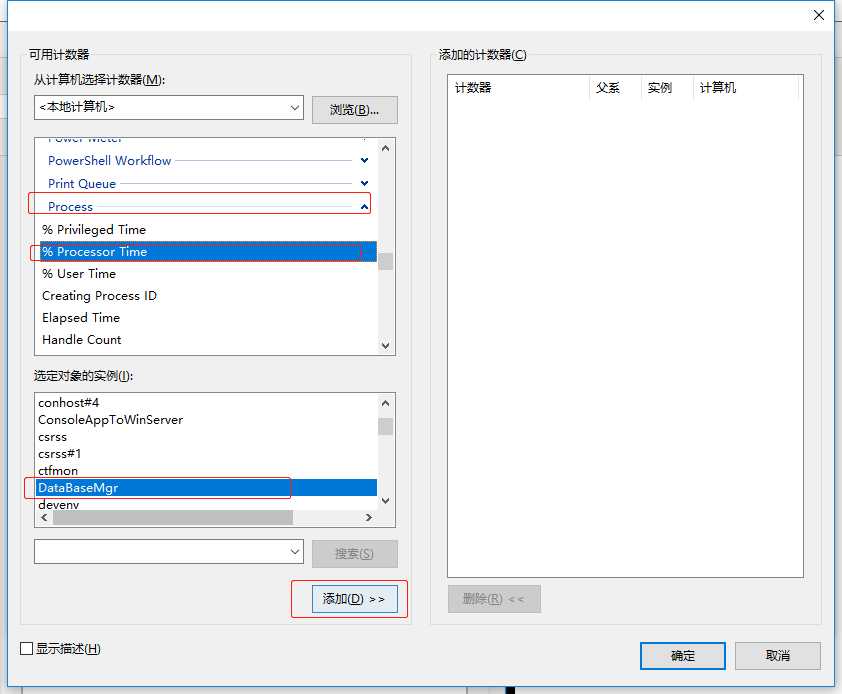The width and height of the screenshot is (842, 694).
Task: Click the 父系 column header
Action: 615,88
